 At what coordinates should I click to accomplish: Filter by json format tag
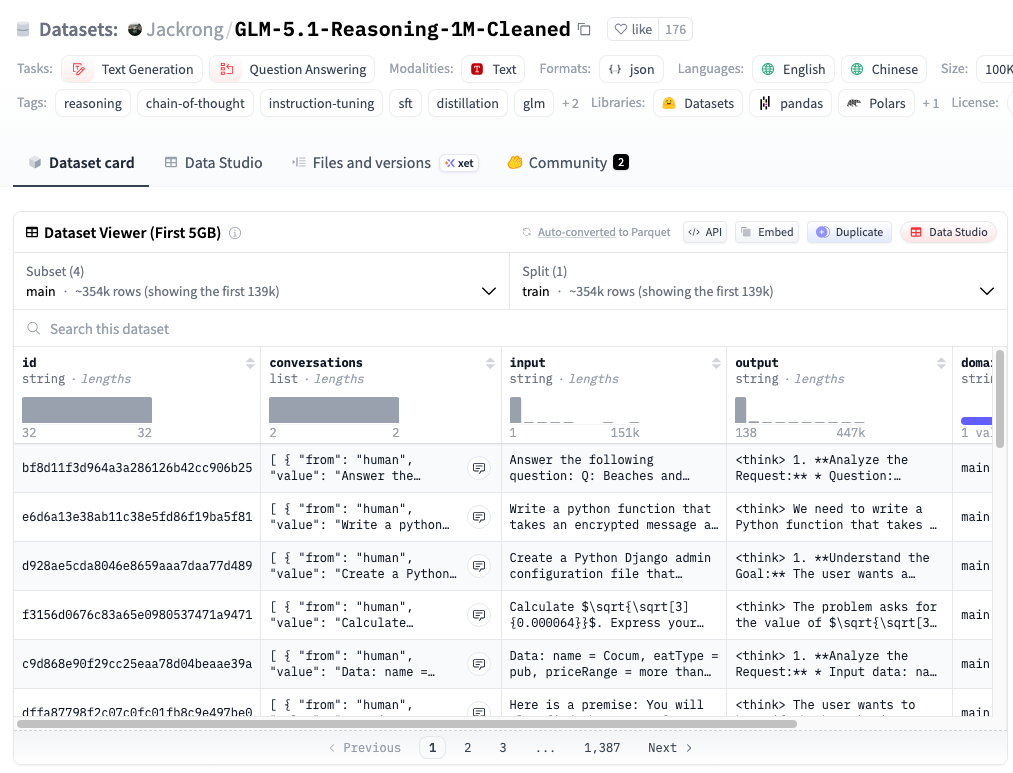pyautogui.click(x=631, y=69)
